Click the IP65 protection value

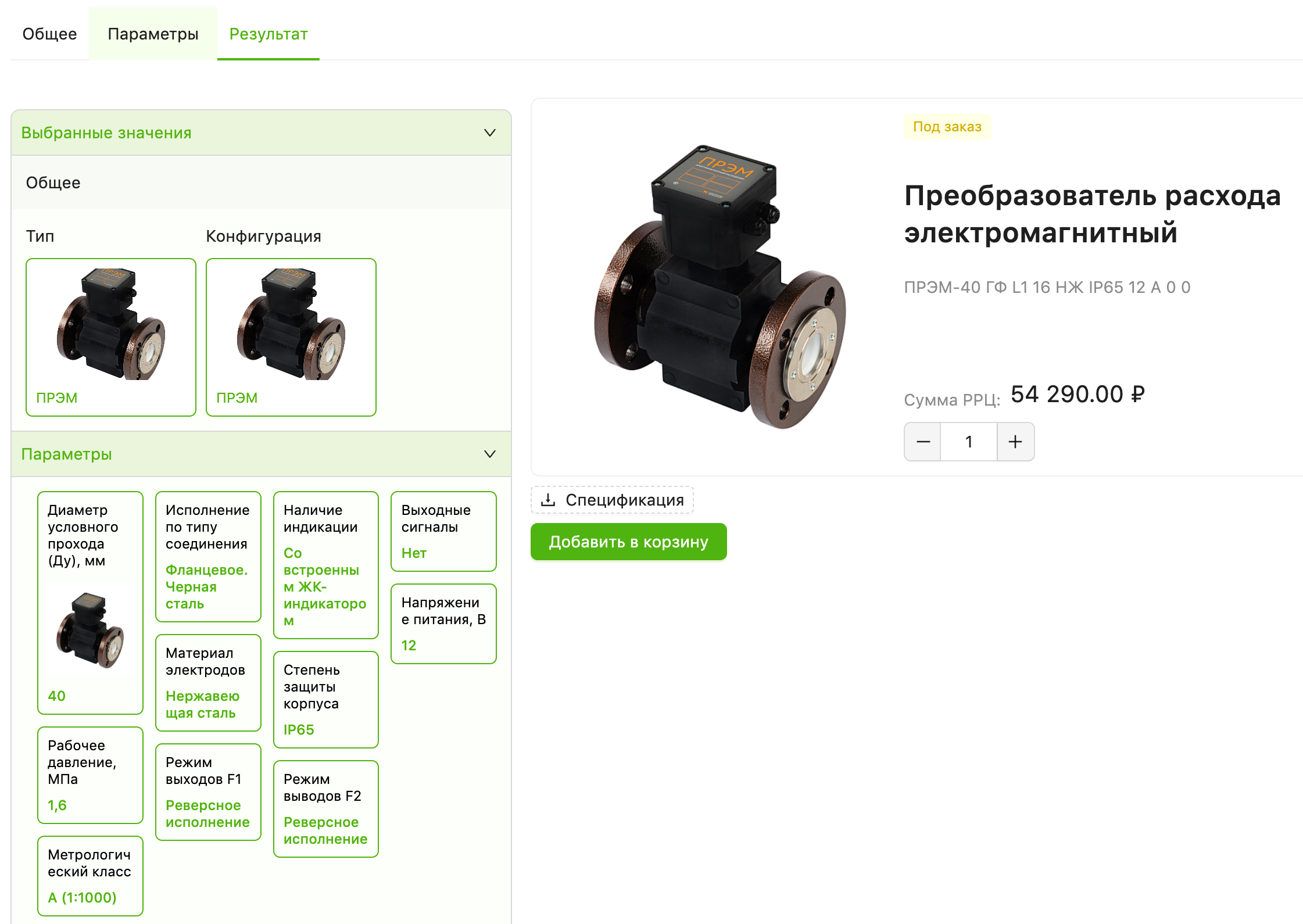[x=299, y=729]
